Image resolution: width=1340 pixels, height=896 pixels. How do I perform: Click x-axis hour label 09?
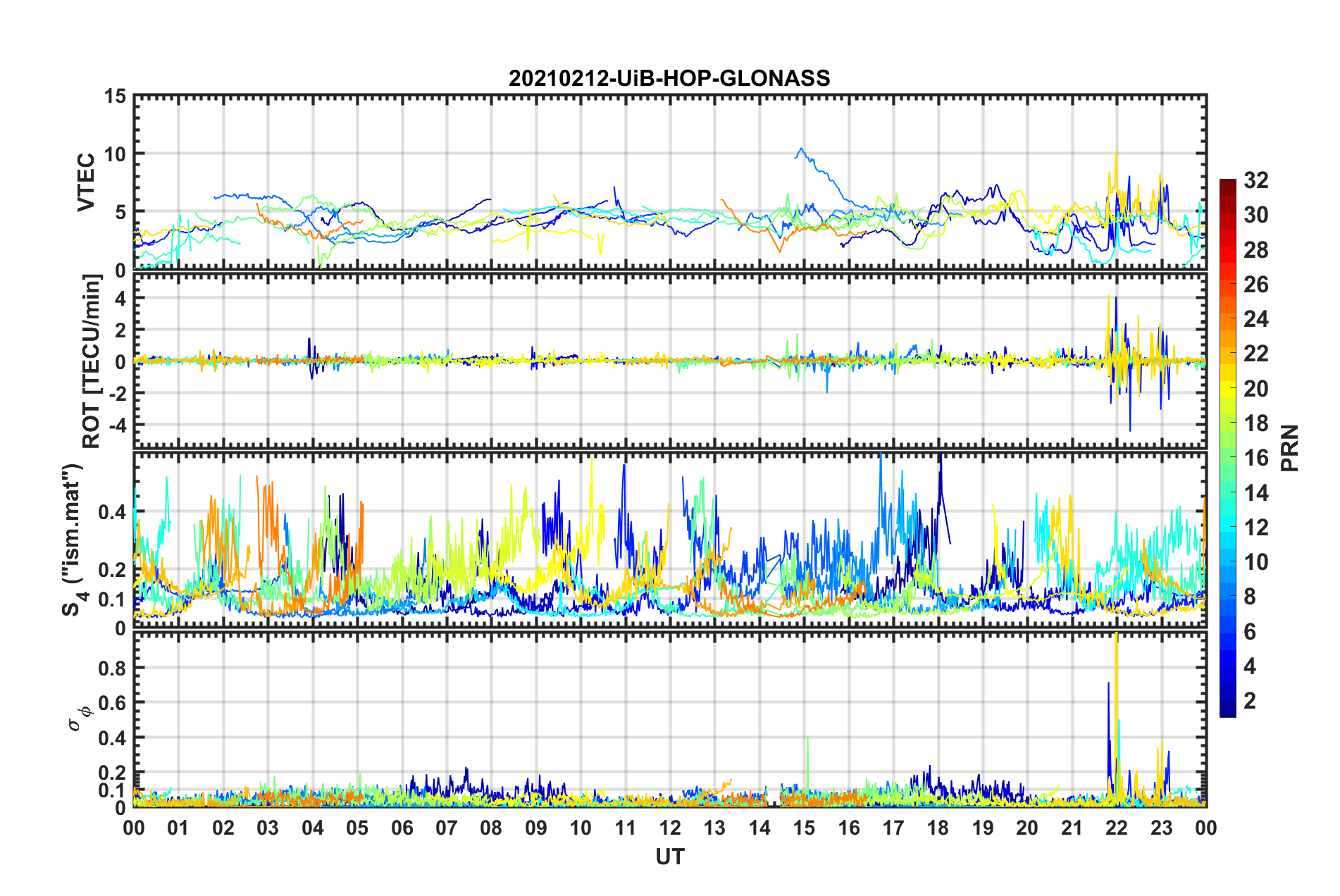click(x=536, y=828)
